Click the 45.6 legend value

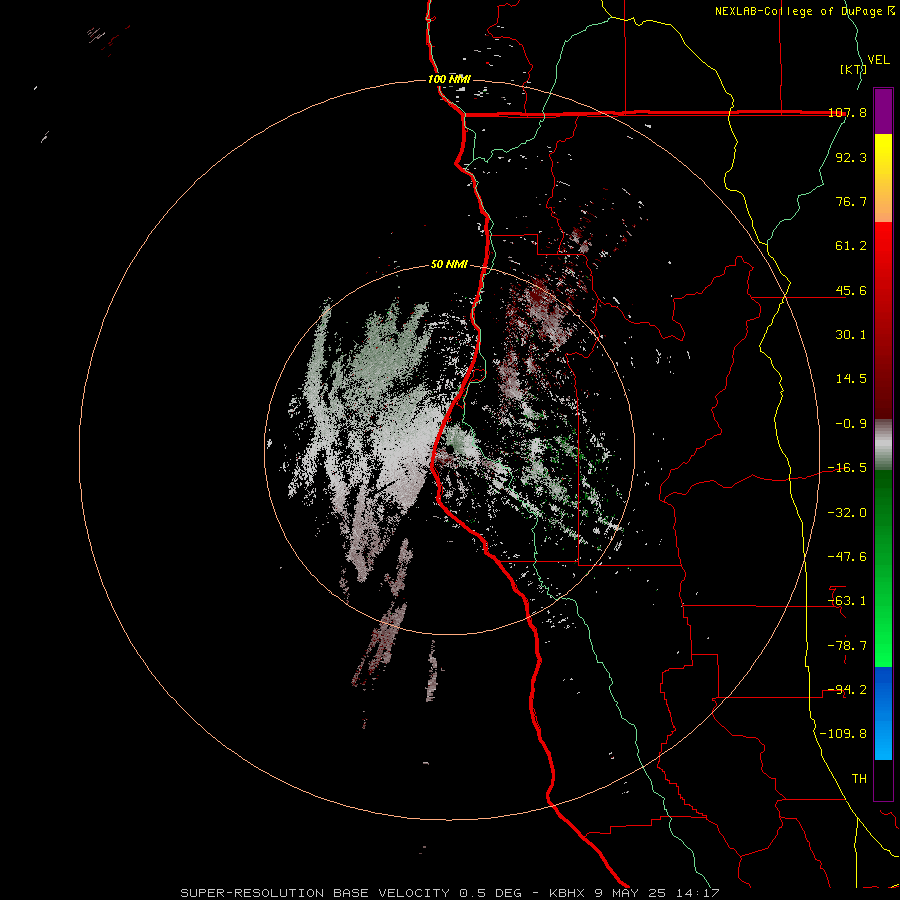pyautogui.click(x=851, y=290)
